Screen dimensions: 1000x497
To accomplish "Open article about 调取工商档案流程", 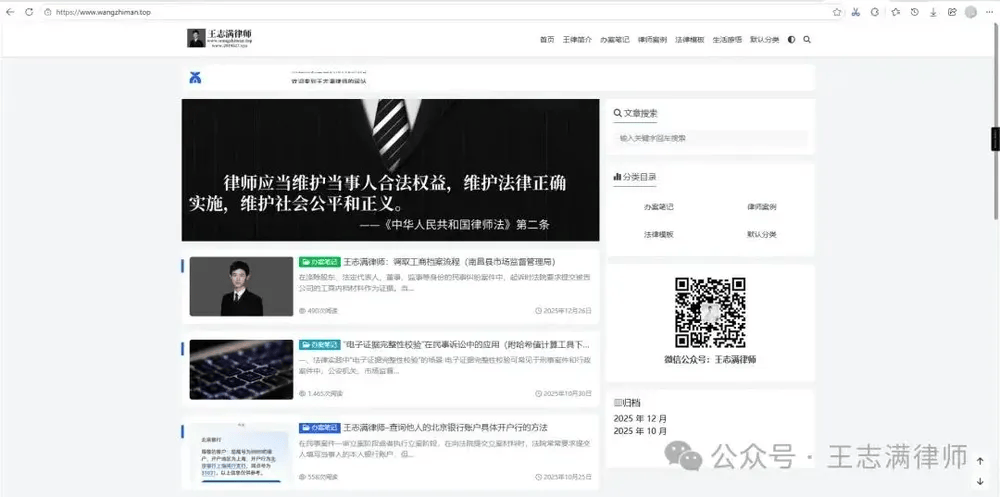I will tap(450, 262).
